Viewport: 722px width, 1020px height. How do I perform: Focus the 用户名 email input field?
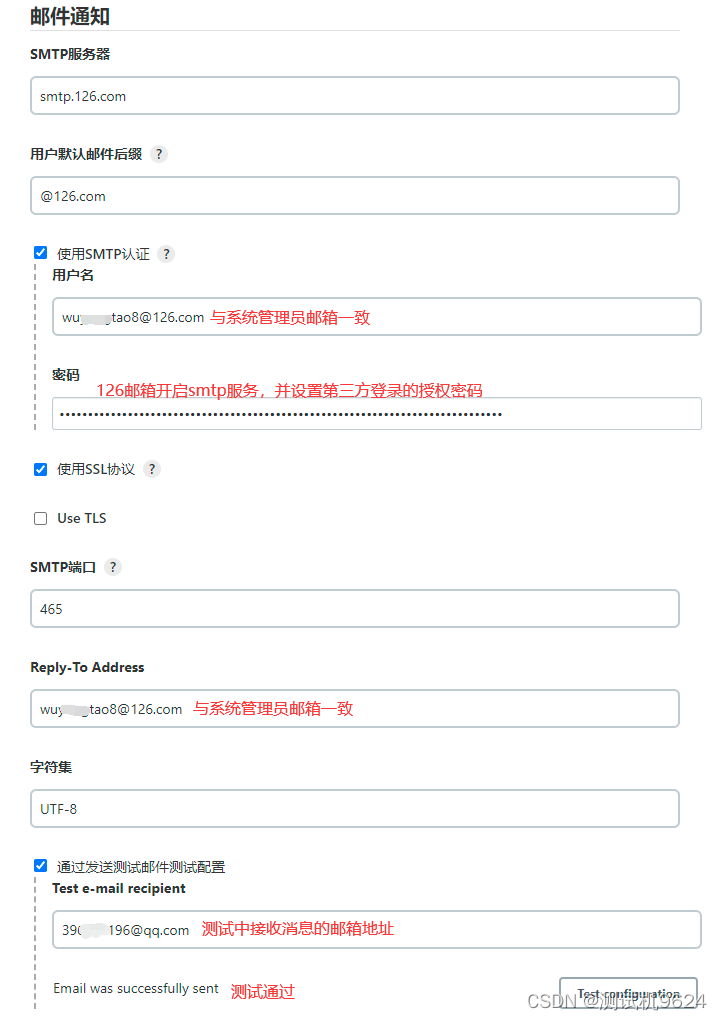point(377,315)
